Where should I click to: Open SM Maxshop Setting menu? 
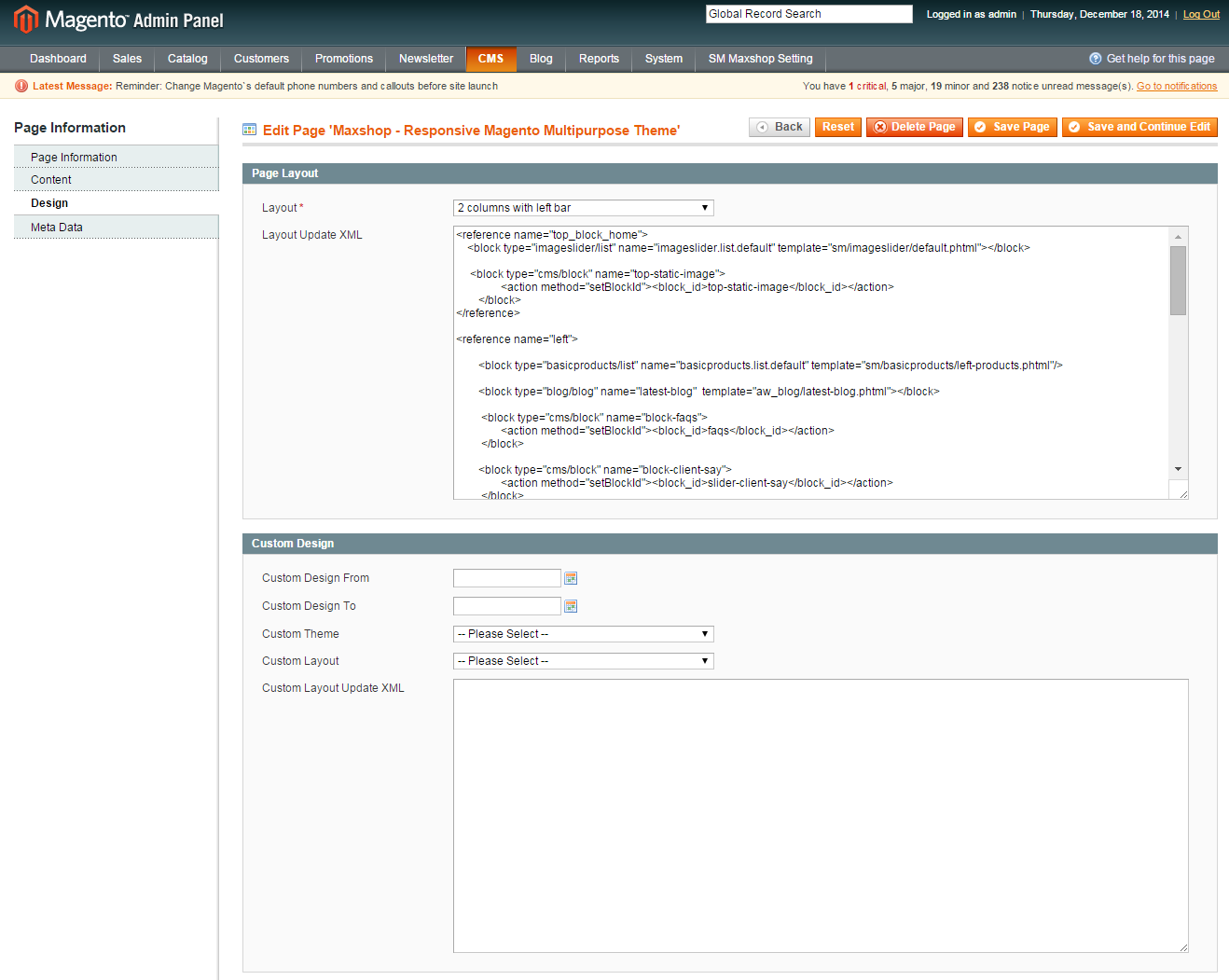coord(761,59)
